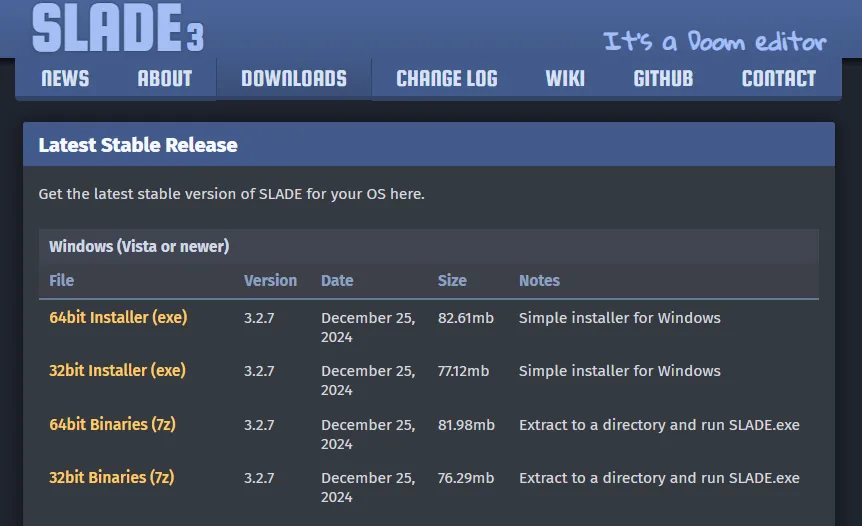Download the 64bit Binaries (7z)
Viewport: 862px width, 526px height.
click(x=112, y=424)
